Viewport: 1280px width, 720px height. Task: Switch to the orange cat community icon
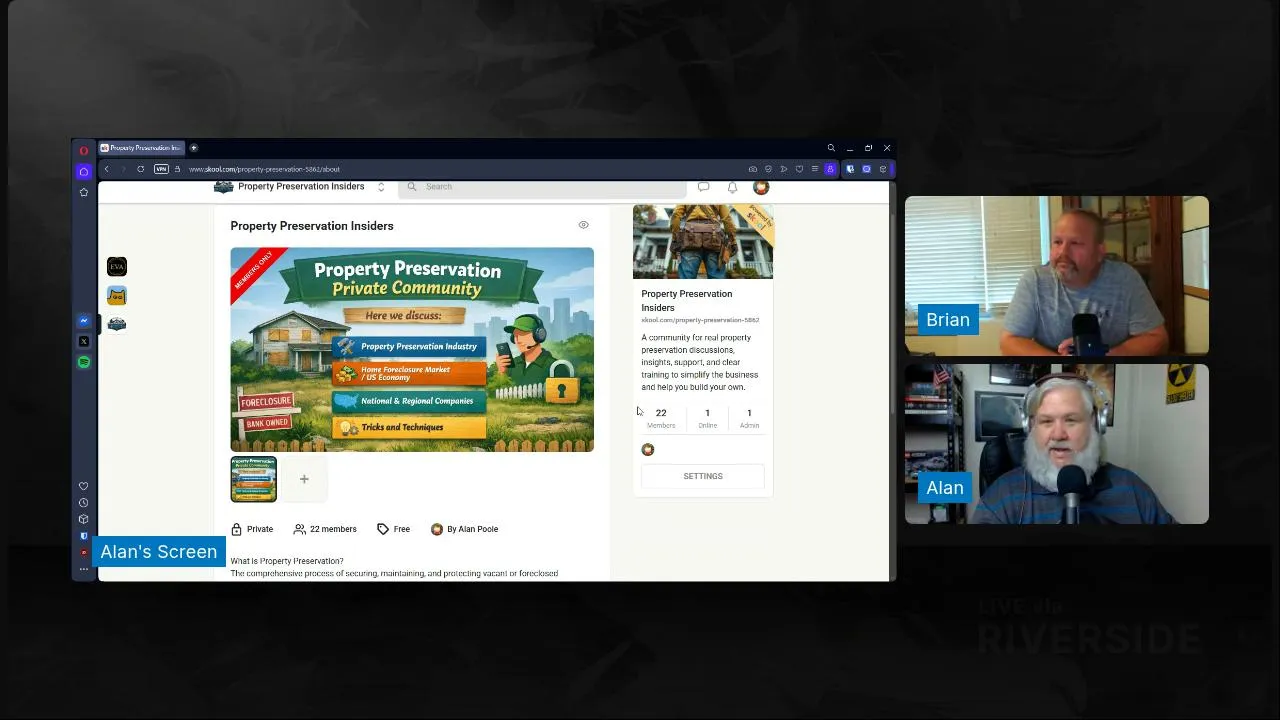(117, 295)
